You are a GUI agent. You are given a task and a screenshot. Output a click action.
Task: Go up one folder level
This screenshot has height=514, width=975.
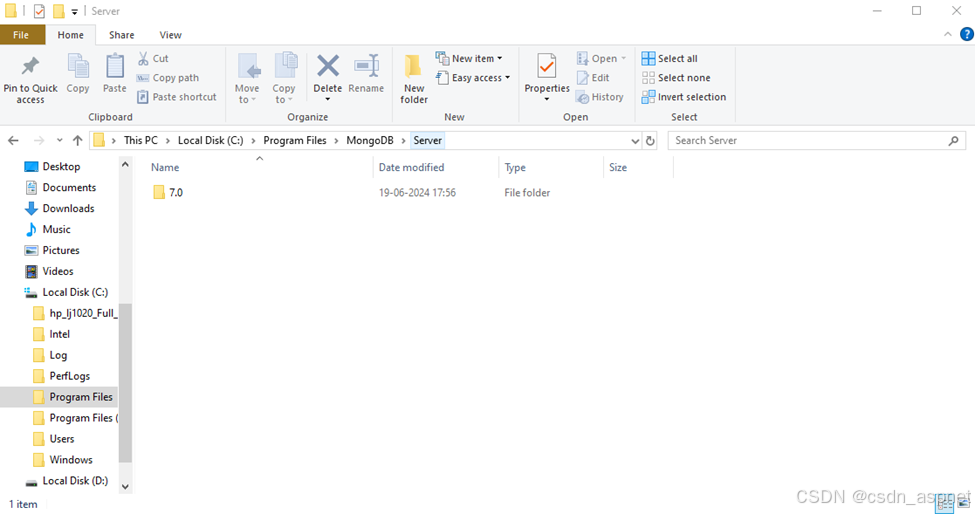click(x=77, y=140)
